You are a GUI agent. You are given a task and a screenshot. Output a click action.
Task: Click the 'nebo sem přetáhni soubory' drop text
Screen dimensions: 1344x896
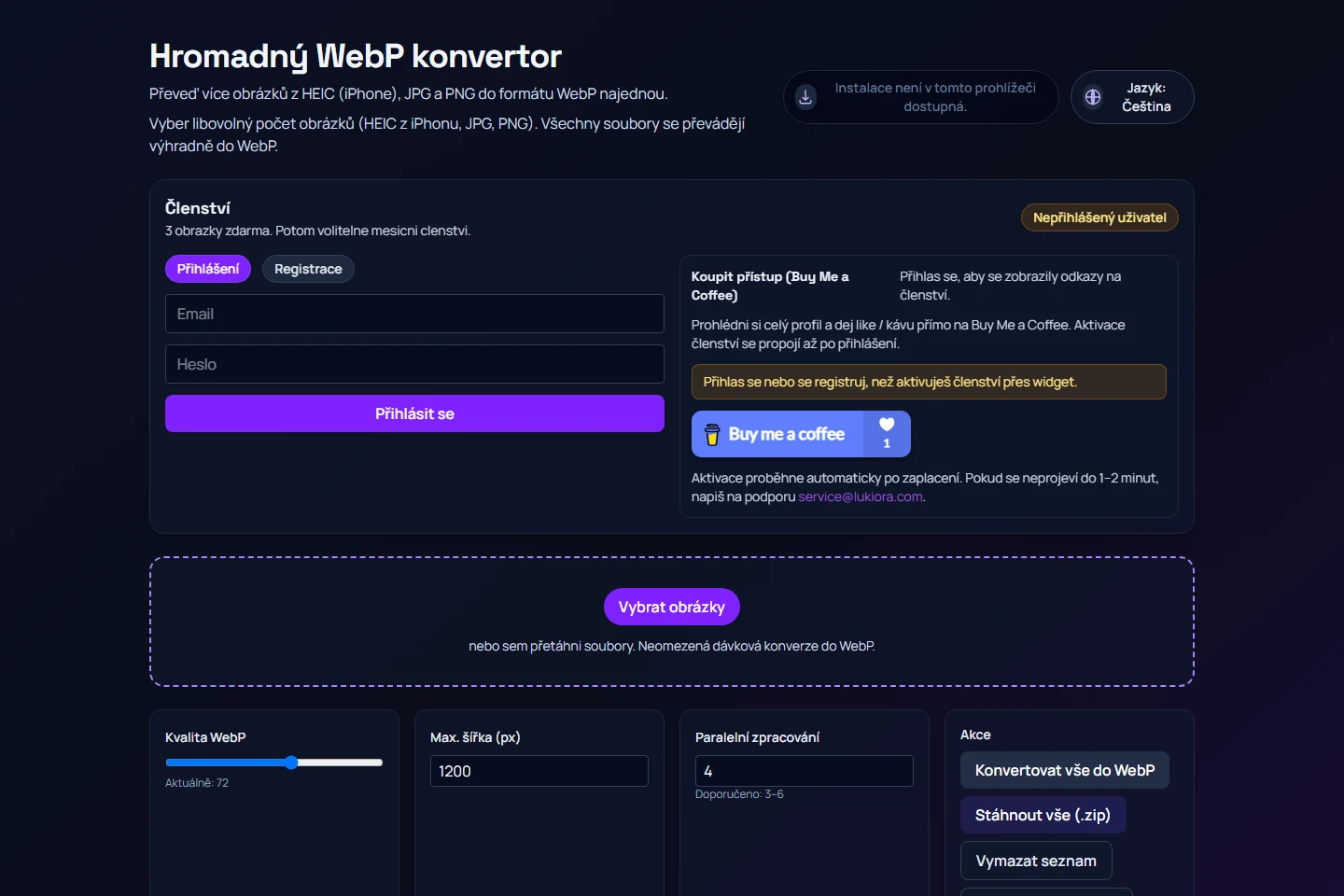coord(672,646)
